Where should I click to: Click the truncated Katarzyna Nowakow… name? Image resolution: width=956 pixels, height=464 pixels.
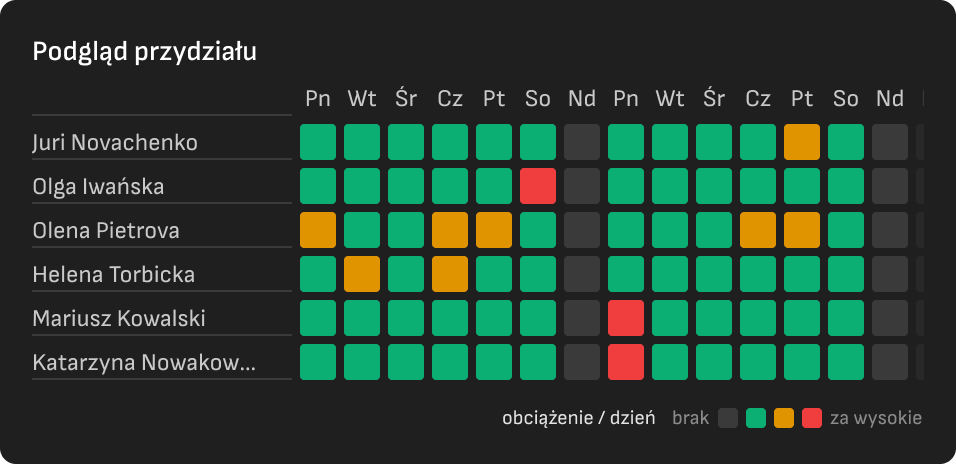[x=144, y=363]
